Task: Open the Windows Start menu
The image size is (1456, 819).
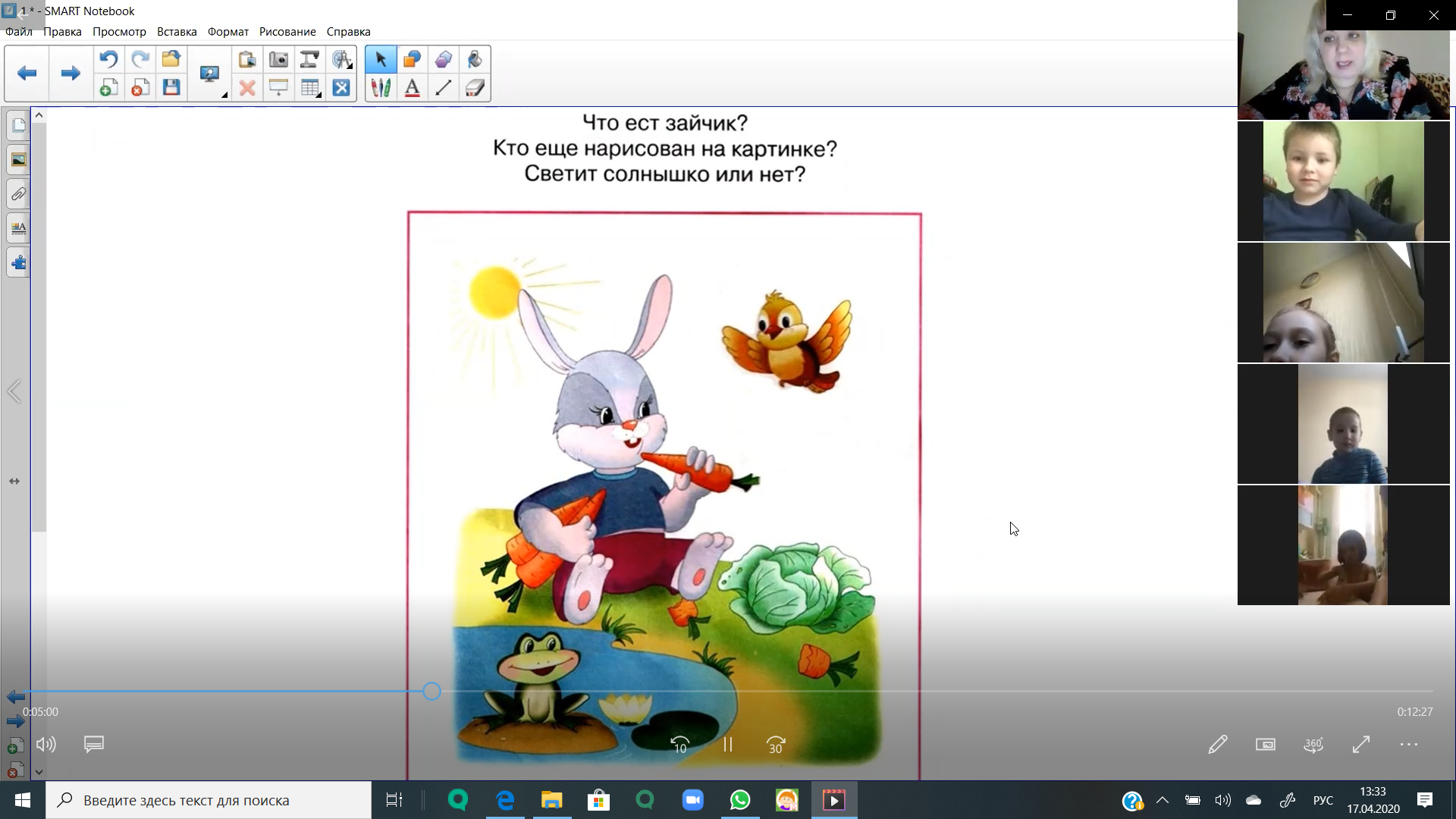Action: tap(23, 800)
